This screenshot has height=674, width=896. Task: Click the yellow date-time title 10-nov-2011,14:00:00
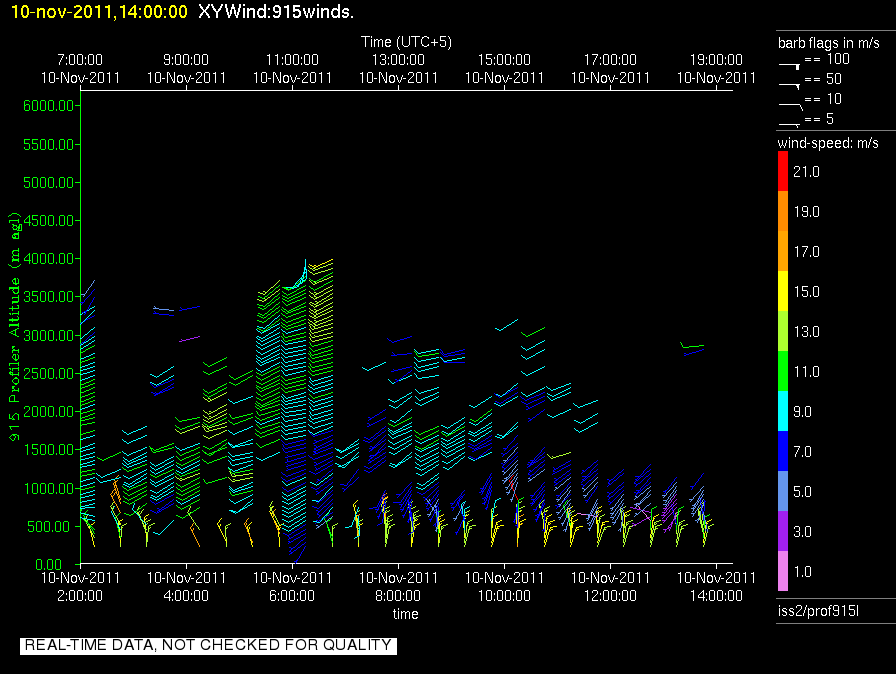click(x=99, y=11)
